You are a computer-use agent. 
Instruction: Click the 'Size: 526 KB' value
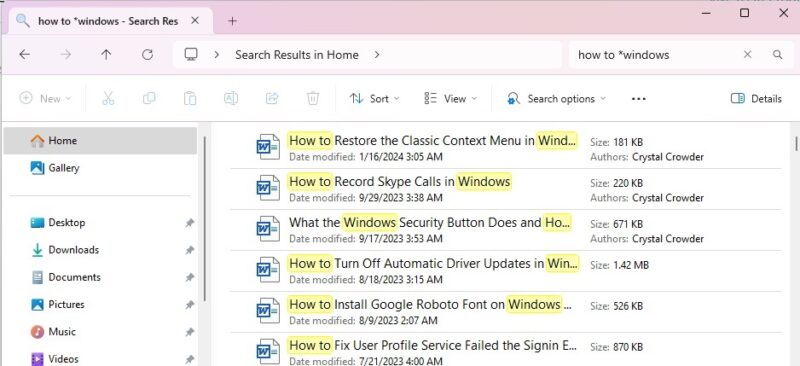[616, 306]
